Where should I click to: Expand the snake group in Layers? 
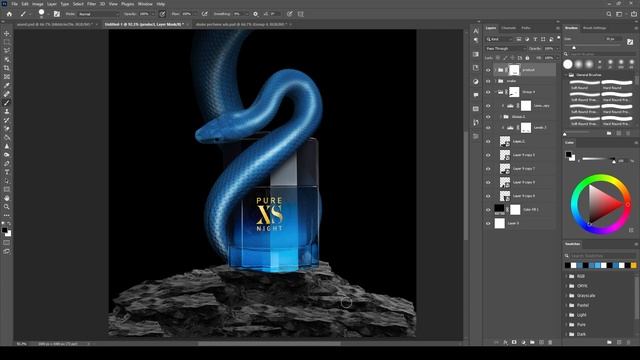click(x=496, y=81)
